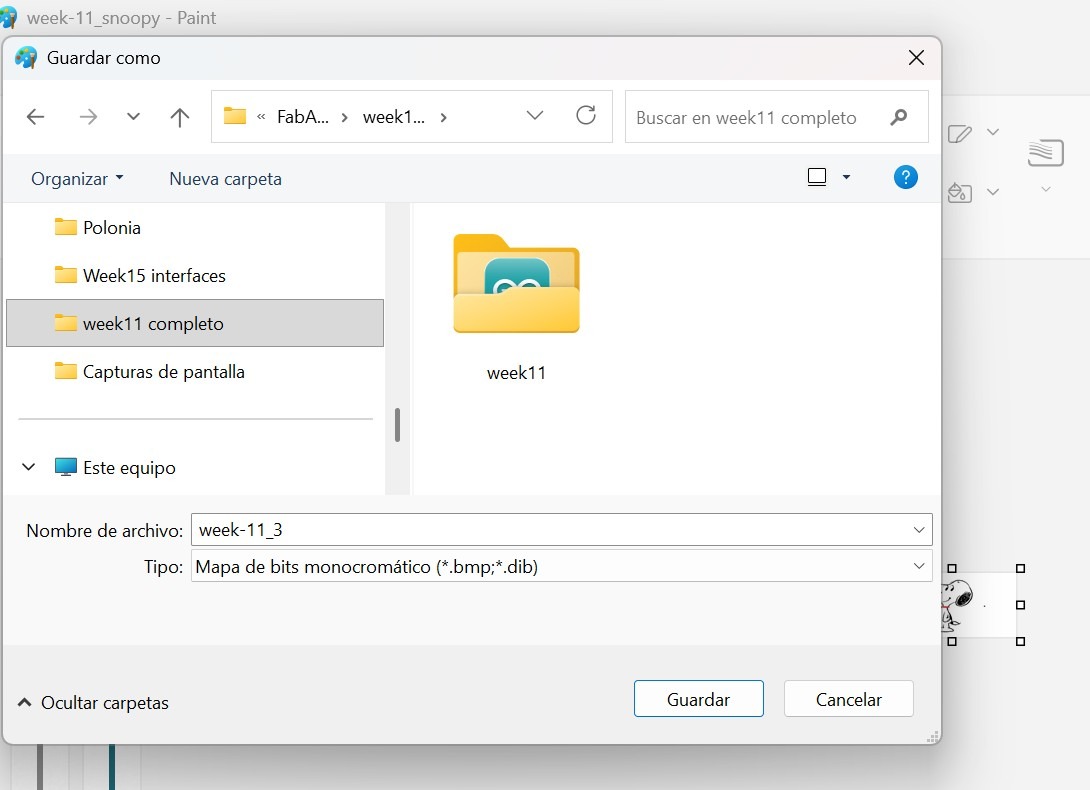Click the search magnifier icon
This screenshot has width=1090, height=790.
899,117
